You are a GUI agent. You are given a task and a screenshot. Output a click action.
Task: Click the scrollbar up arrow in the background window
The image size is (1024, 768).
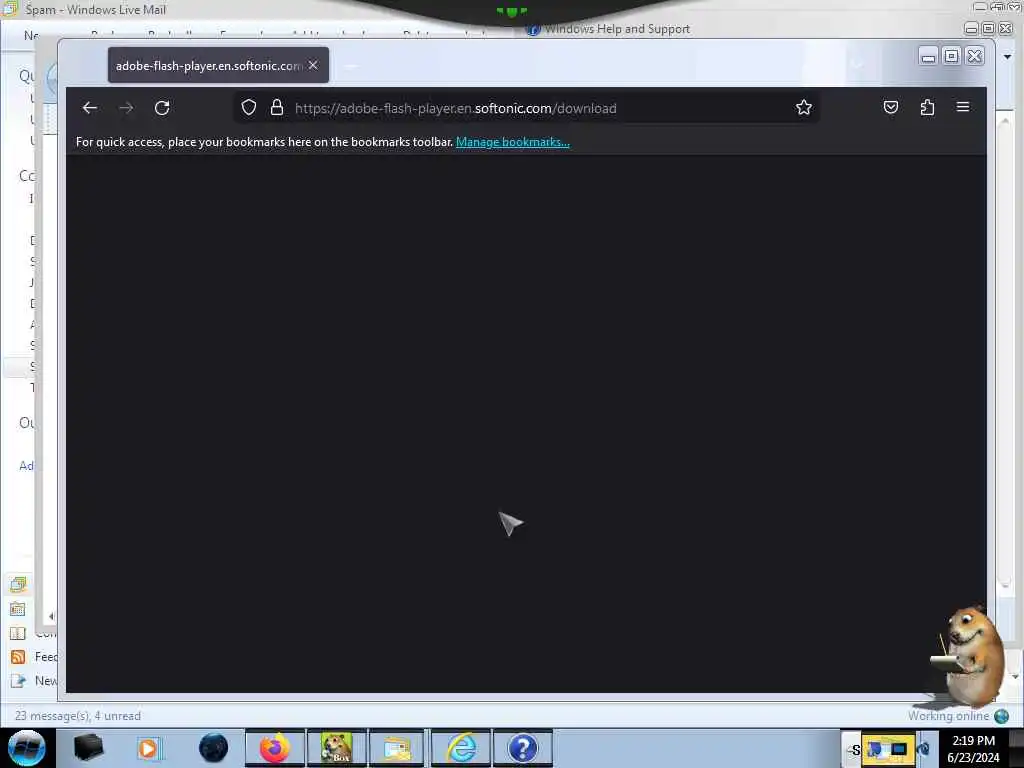click(x=1005, y=121)
